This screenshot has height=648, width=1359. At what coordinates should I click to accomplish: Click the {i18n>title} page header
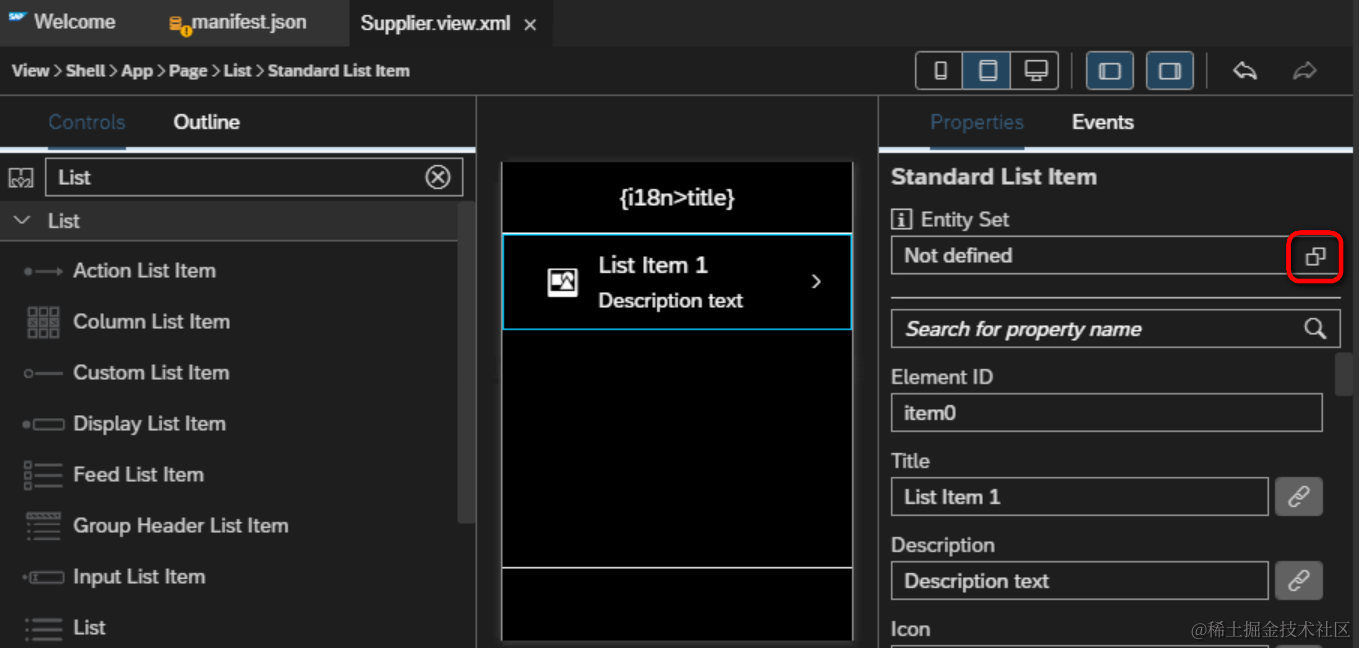tap(677, 198)
